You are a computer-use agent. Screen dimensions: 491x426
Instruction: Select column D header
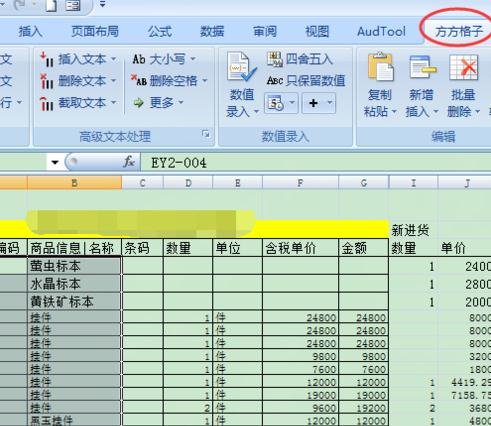click(188, 183)
